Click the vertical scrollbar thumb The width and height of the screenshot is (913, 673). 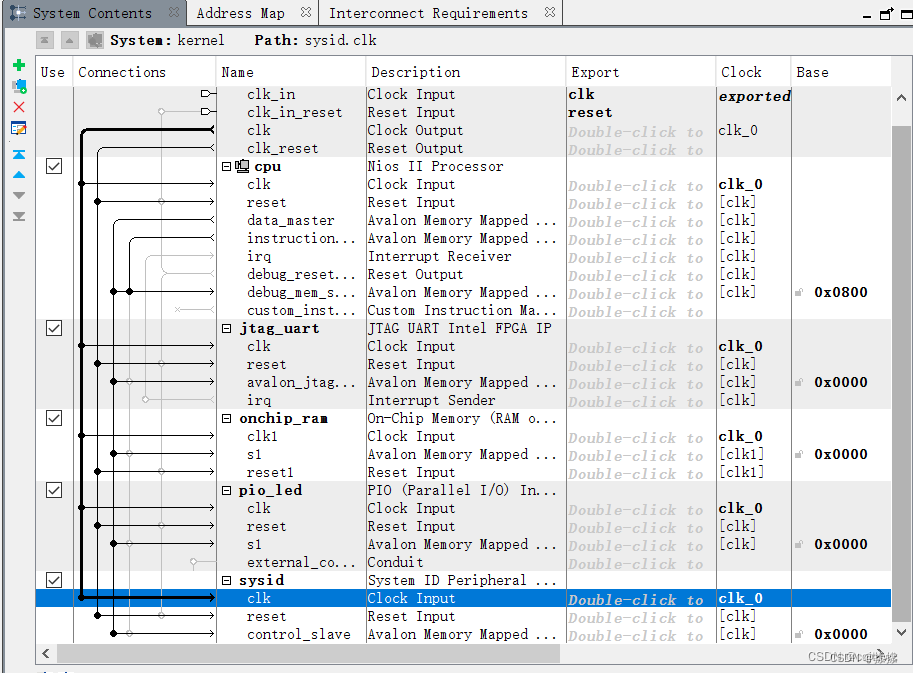pos(901,373)
